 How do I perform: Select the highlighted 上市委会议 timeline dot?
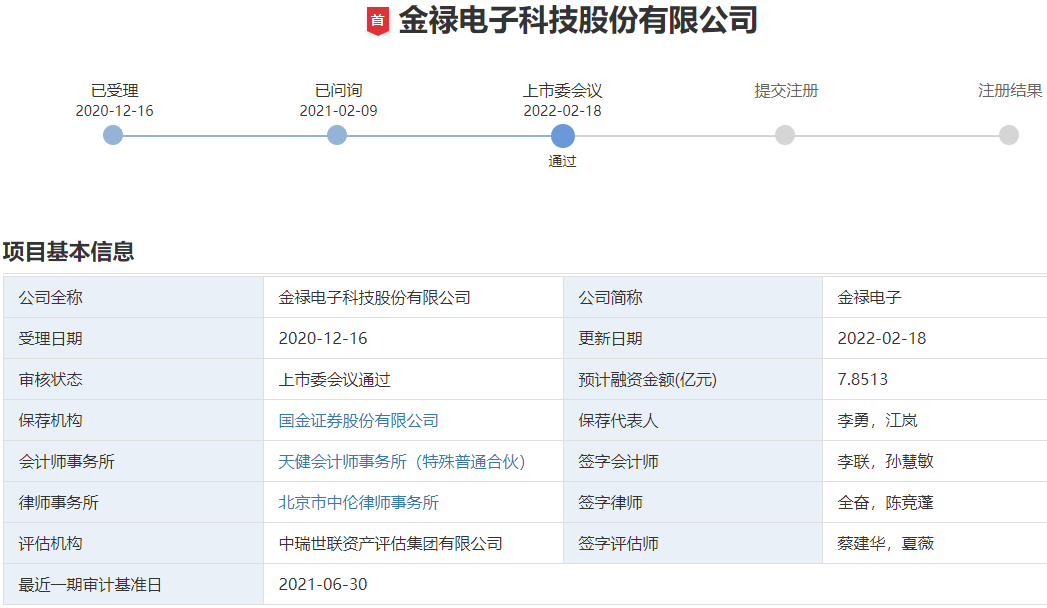[561, 135]
